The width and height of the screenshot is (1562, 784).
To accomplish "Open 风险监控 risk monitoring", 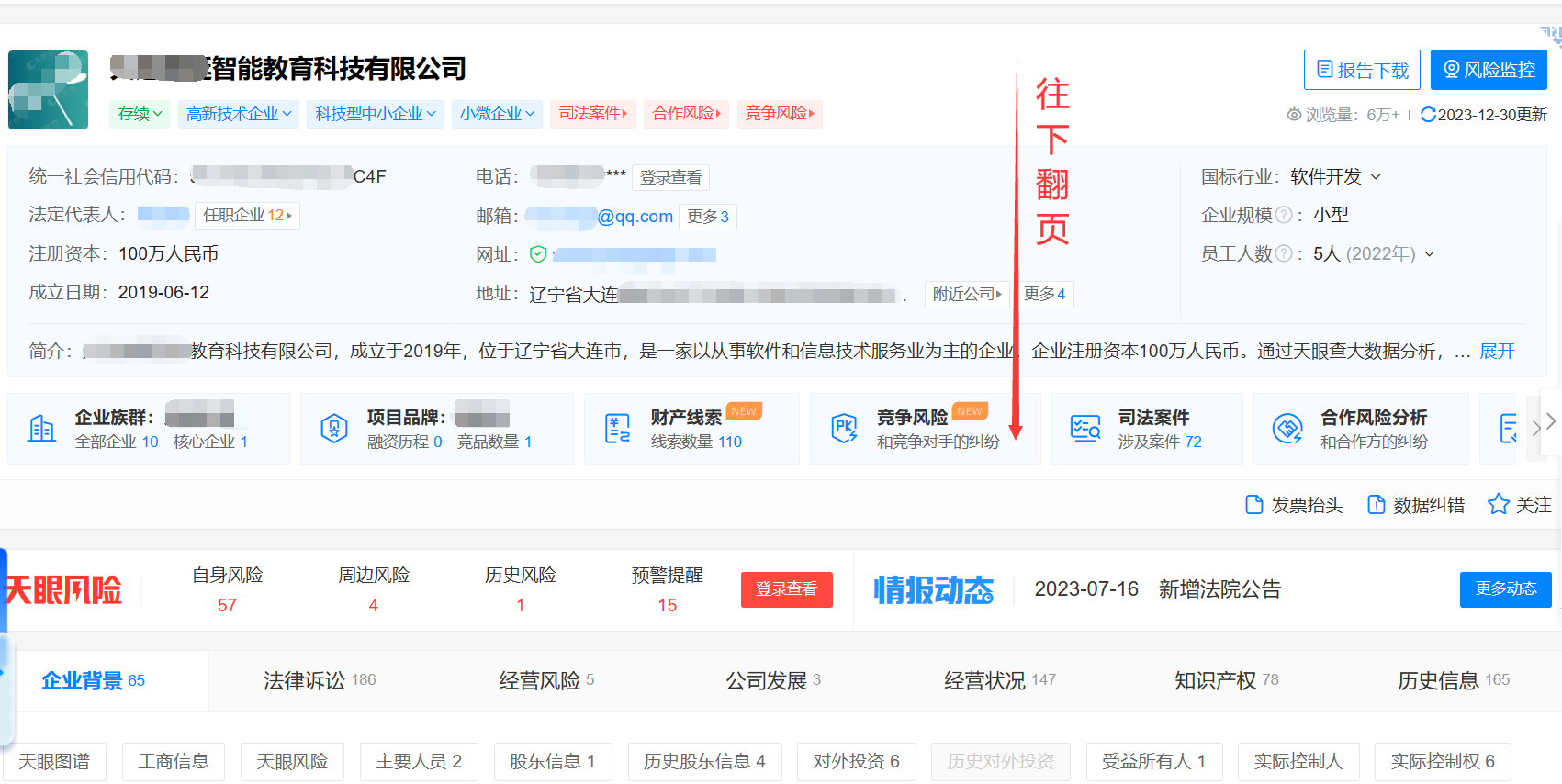I will click(x=1489, y=70).
